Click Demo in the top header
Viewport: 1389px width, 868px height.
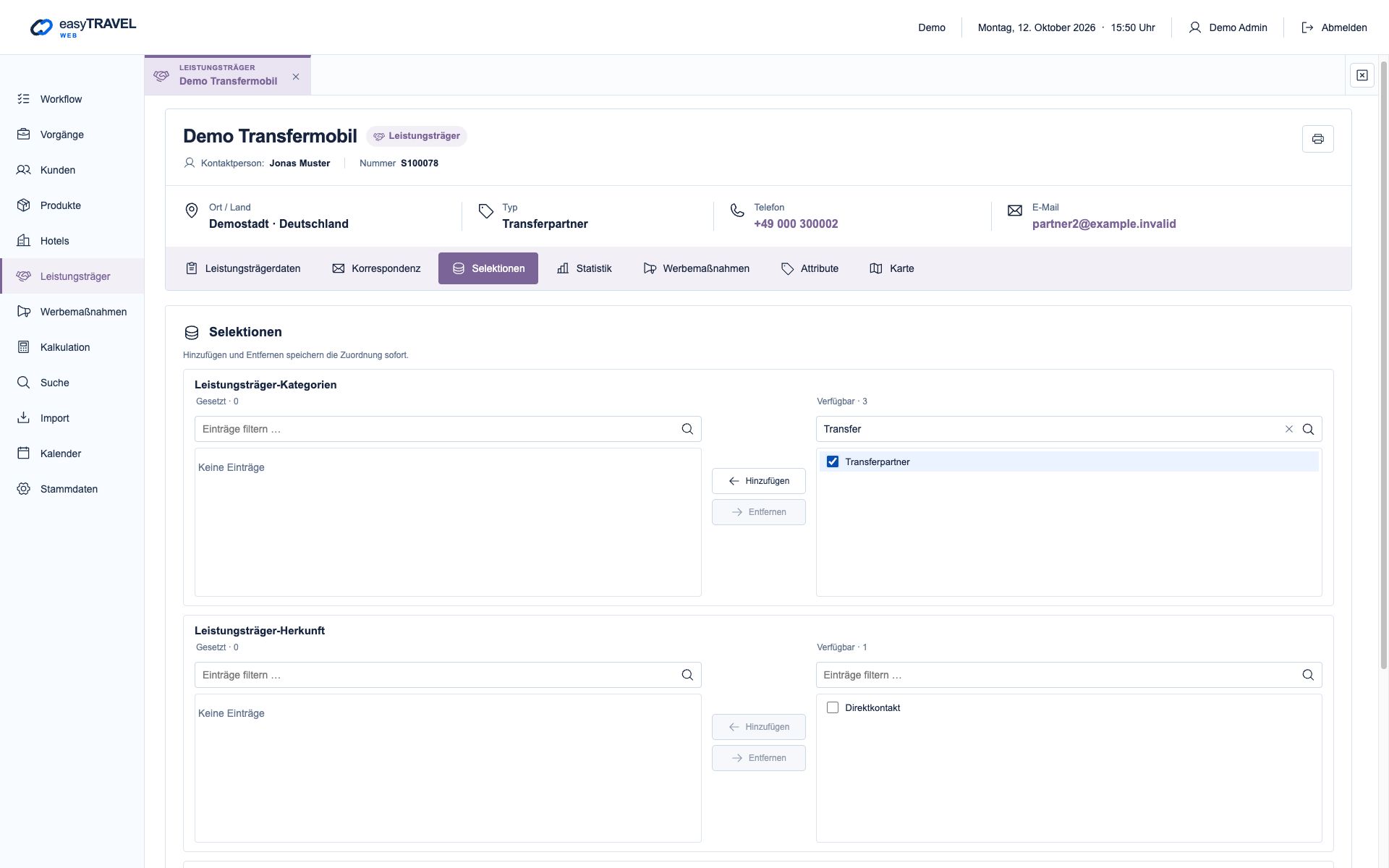[x=932, y=27]
